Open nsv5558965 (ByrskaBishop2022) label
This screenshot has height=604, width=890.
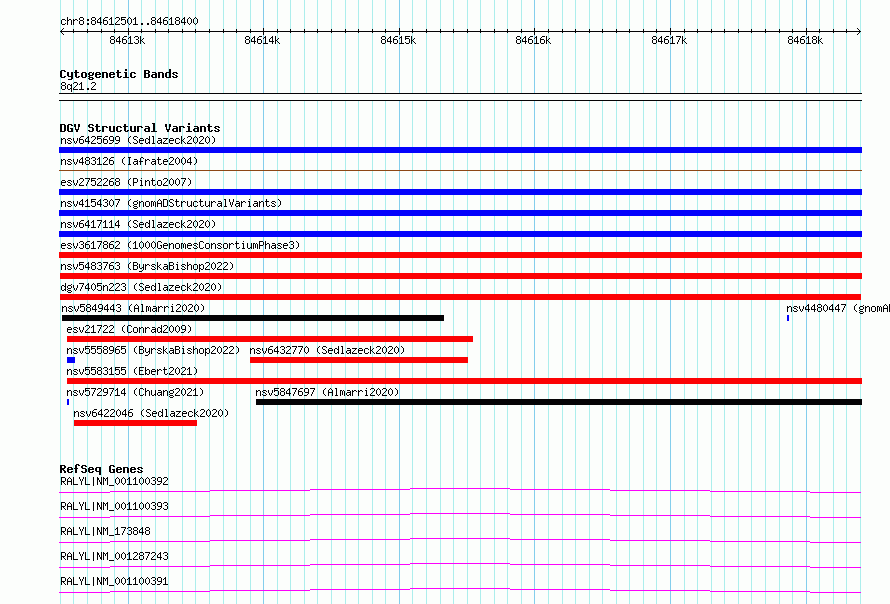(153, 350)
